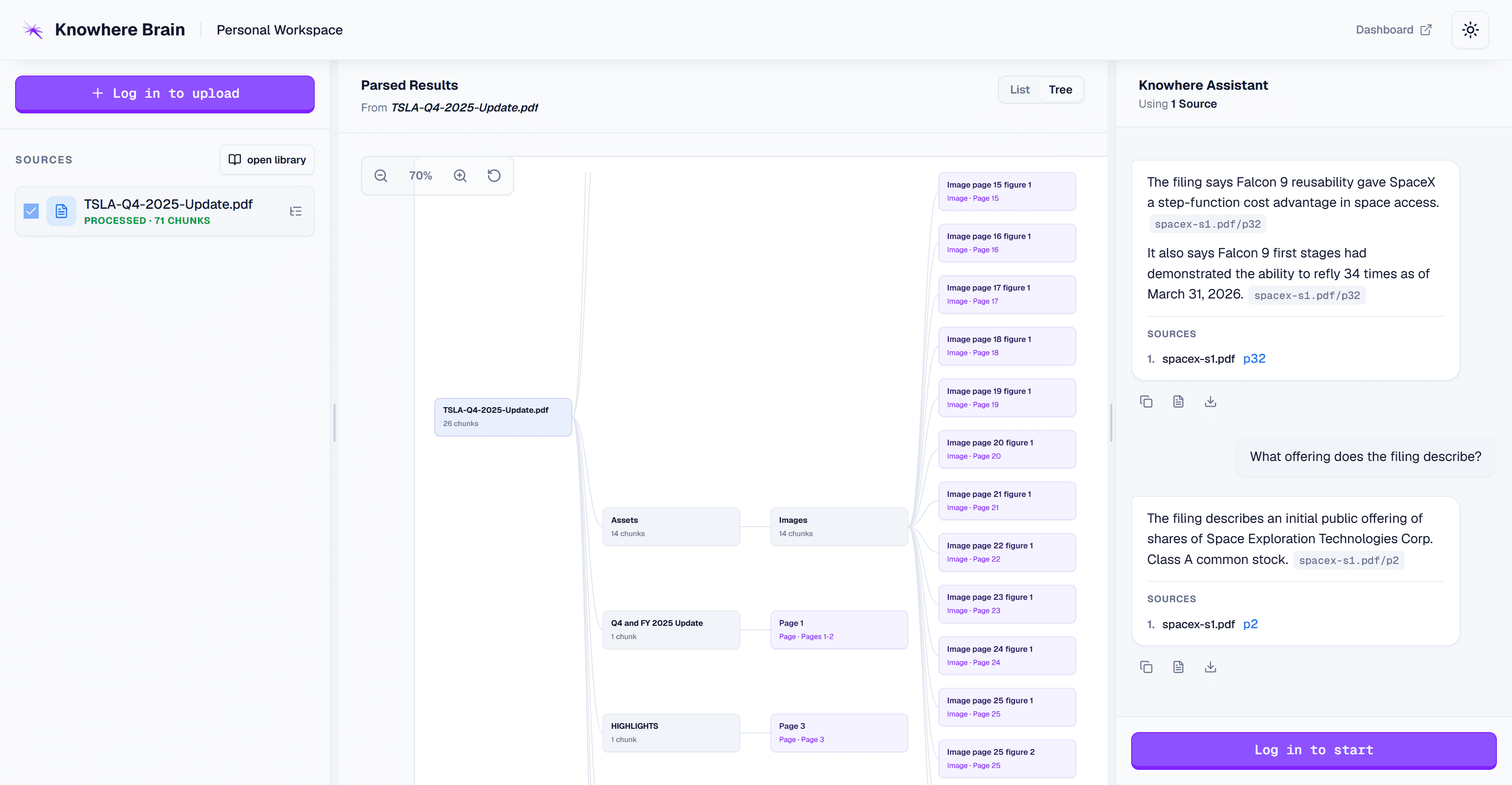The image size is (1512, 785).
Task: Click spacex-s1.pdf/p32 chip after March 31, 2026
Action: 1306,295
